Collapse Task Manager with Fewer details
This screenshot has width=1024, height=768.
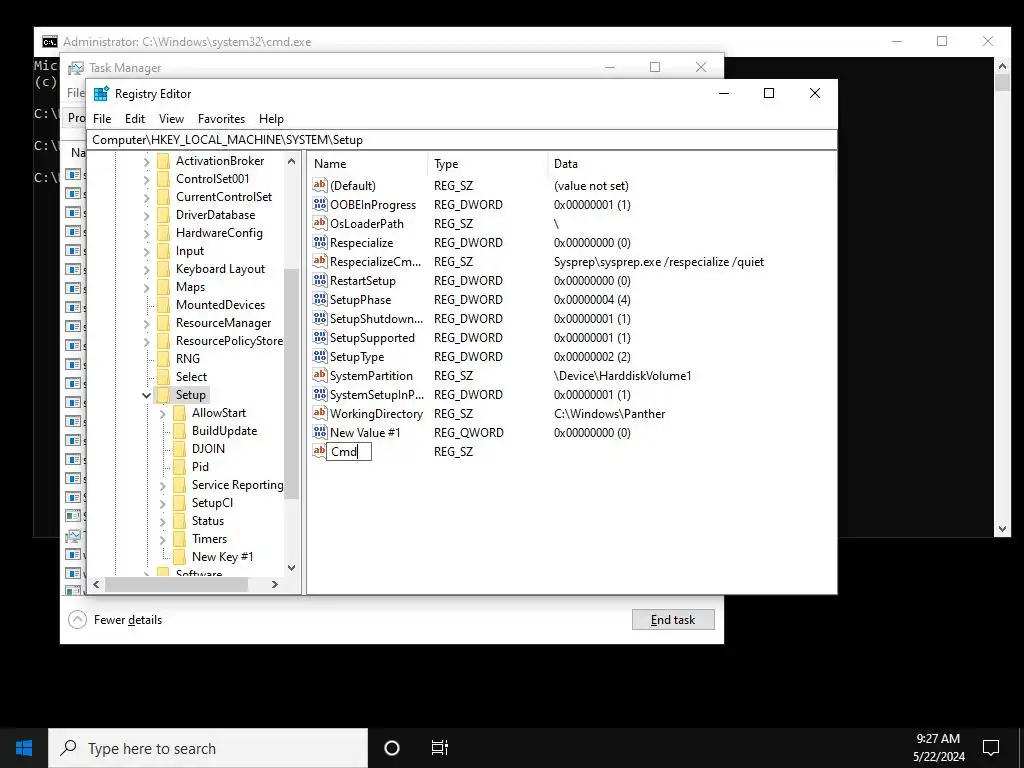115,620
